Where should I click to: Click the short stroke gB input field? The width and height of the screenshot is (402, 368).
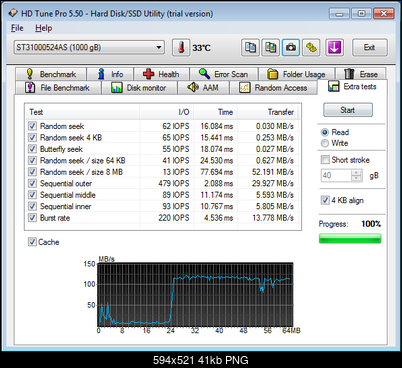(x=336, y=175)
